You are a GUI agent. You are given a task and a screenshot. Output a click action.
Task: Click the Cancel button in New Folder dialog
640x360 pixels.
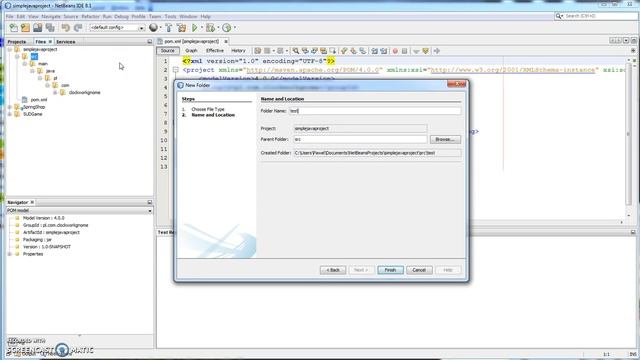pos(419,270)
